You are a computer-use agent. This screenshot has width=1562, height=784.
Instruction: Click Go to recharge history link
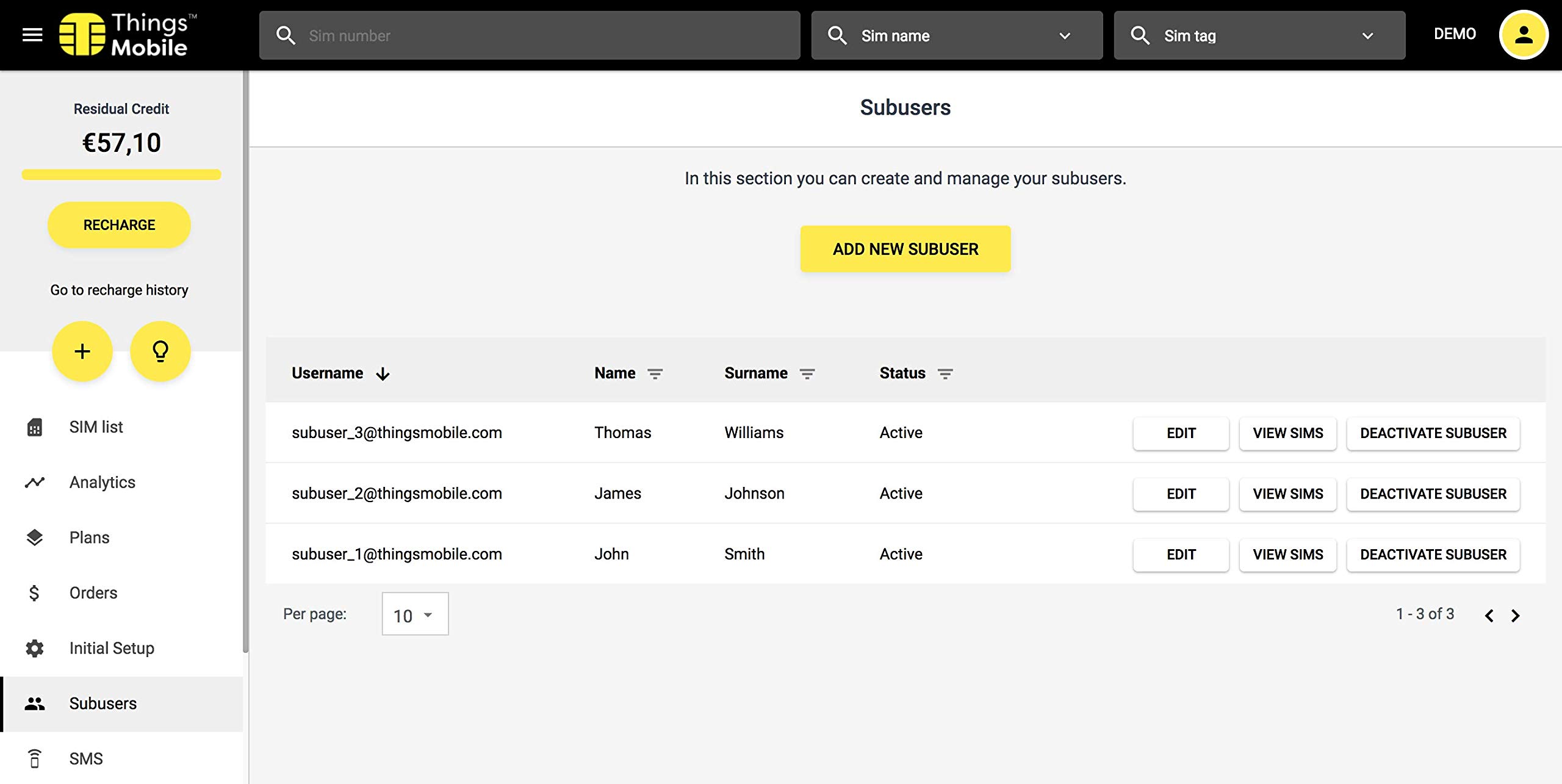click(119, 290)
